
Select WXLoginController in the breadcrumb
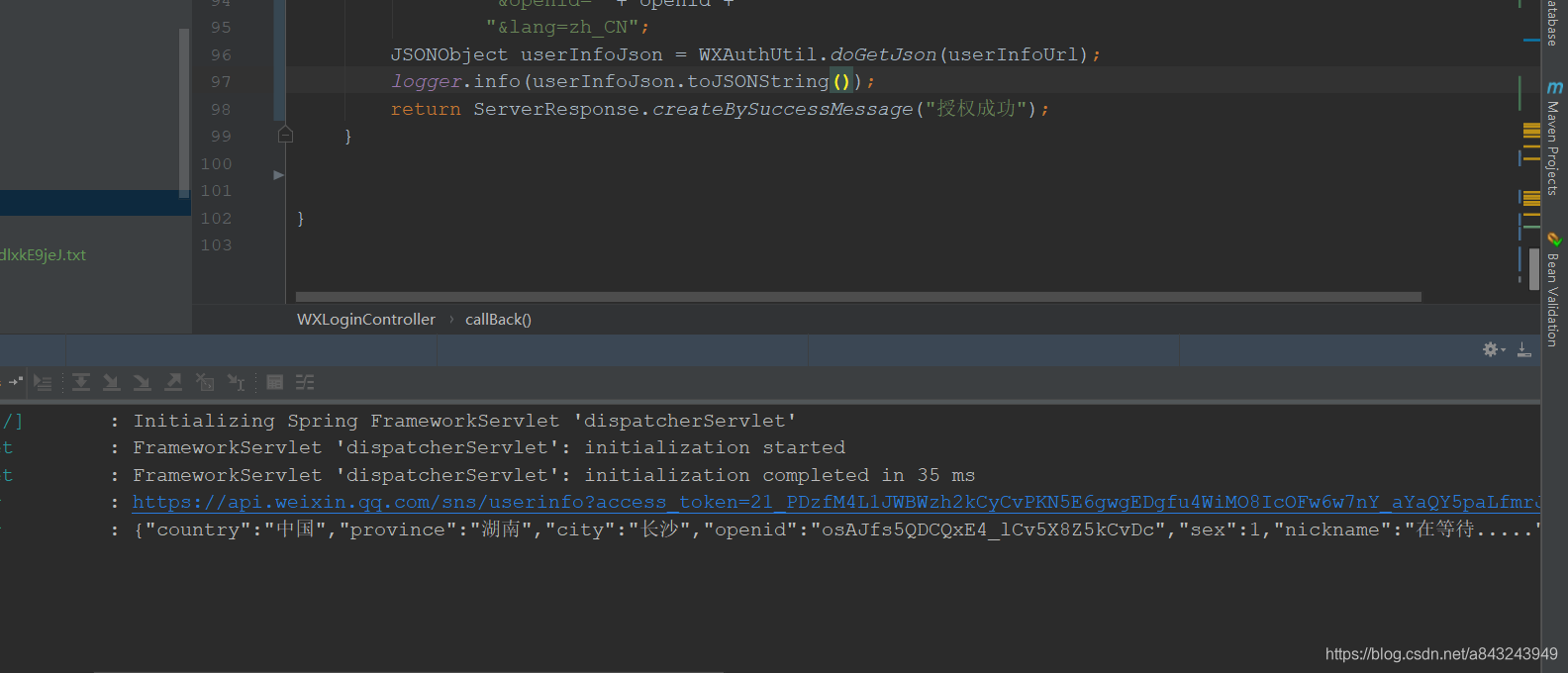point(366,320)
